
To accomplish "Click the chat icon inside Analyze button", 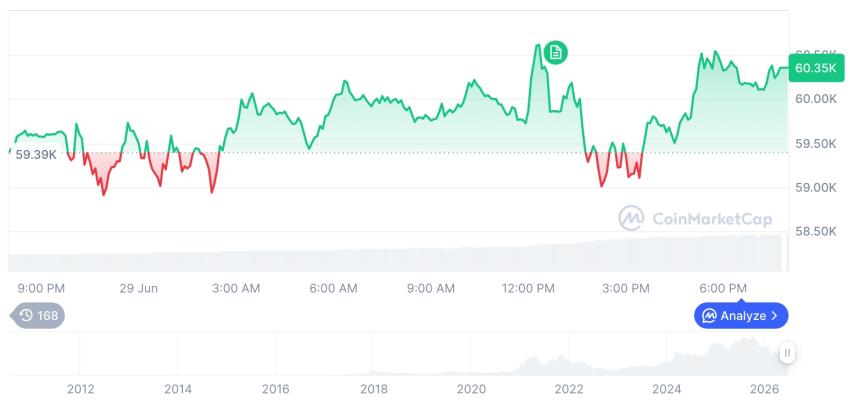I will [x=710, y=315].
